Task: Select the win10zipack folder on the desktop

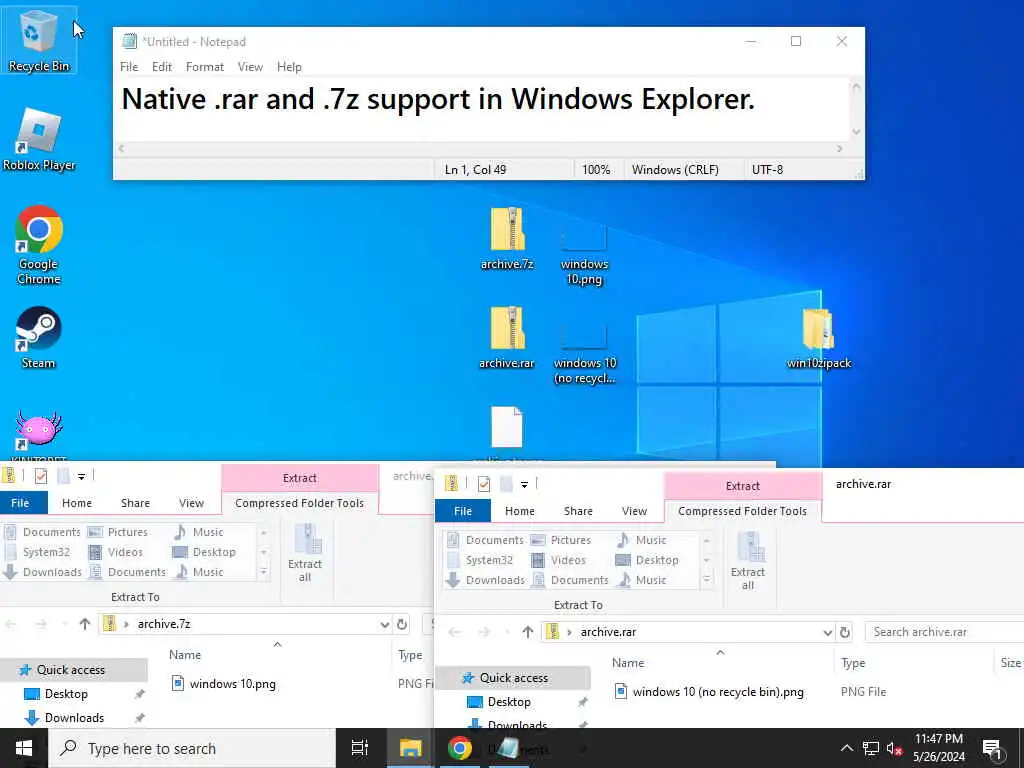Action: [819, 339]
